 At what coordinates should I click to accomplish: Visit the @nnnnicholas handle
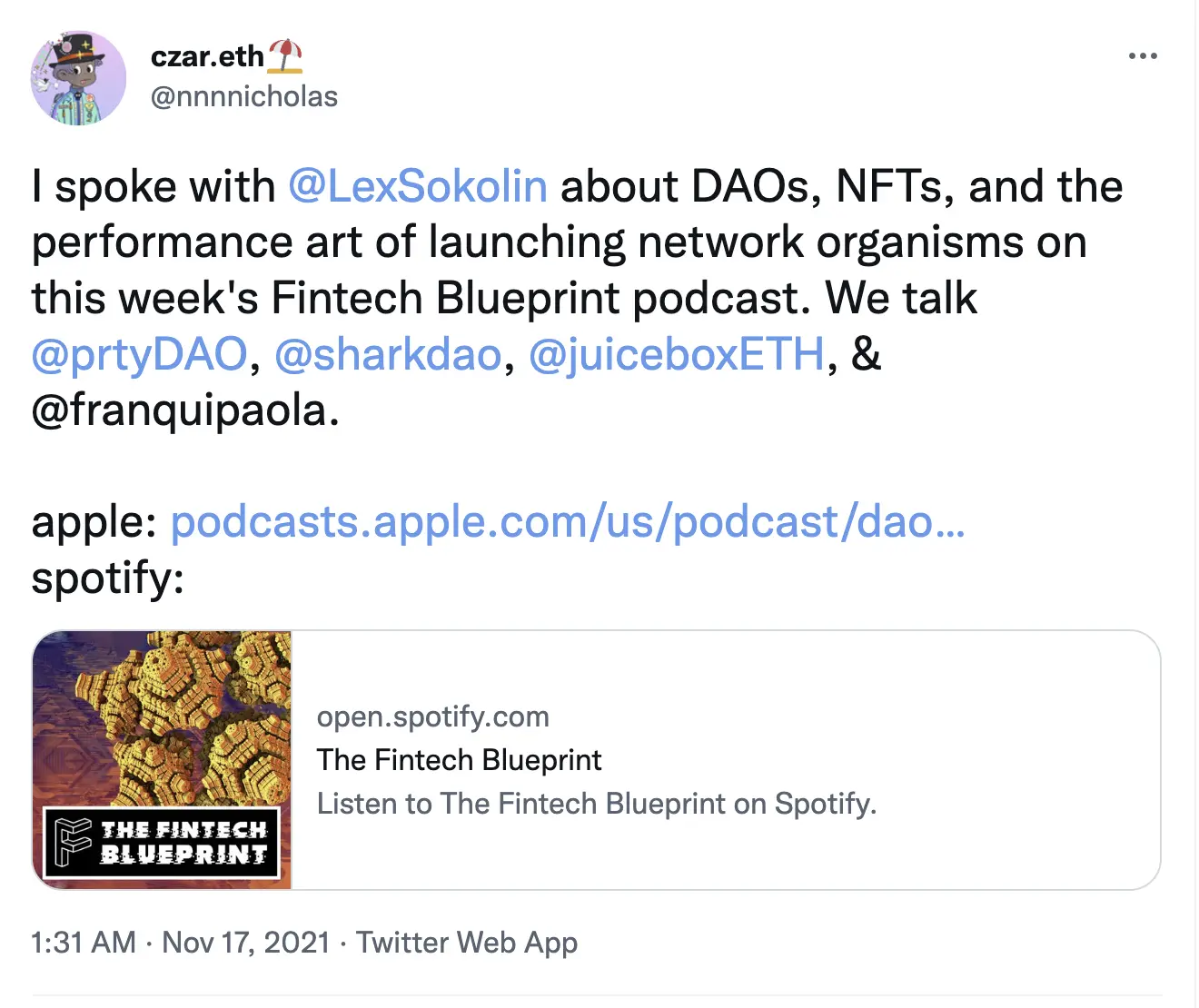(x=243, y=96)
